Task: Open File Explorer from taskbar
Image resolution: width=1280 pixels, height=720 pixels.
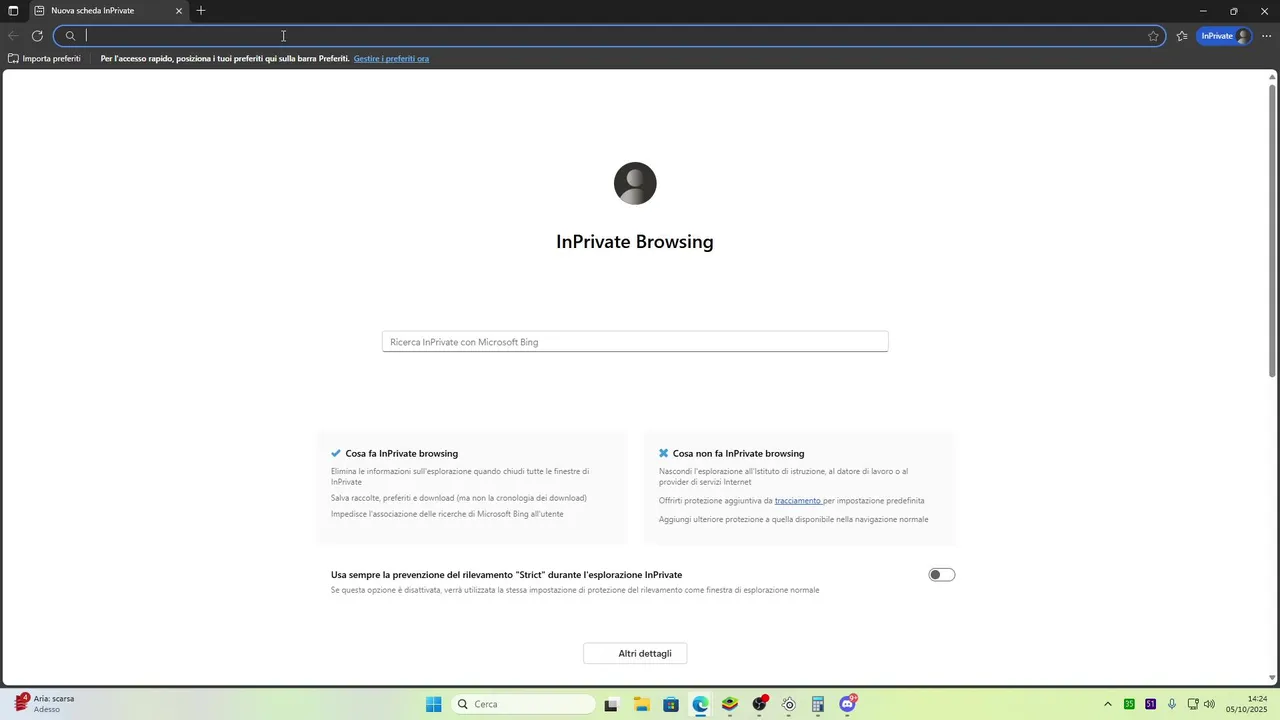Action: [641, 705]
